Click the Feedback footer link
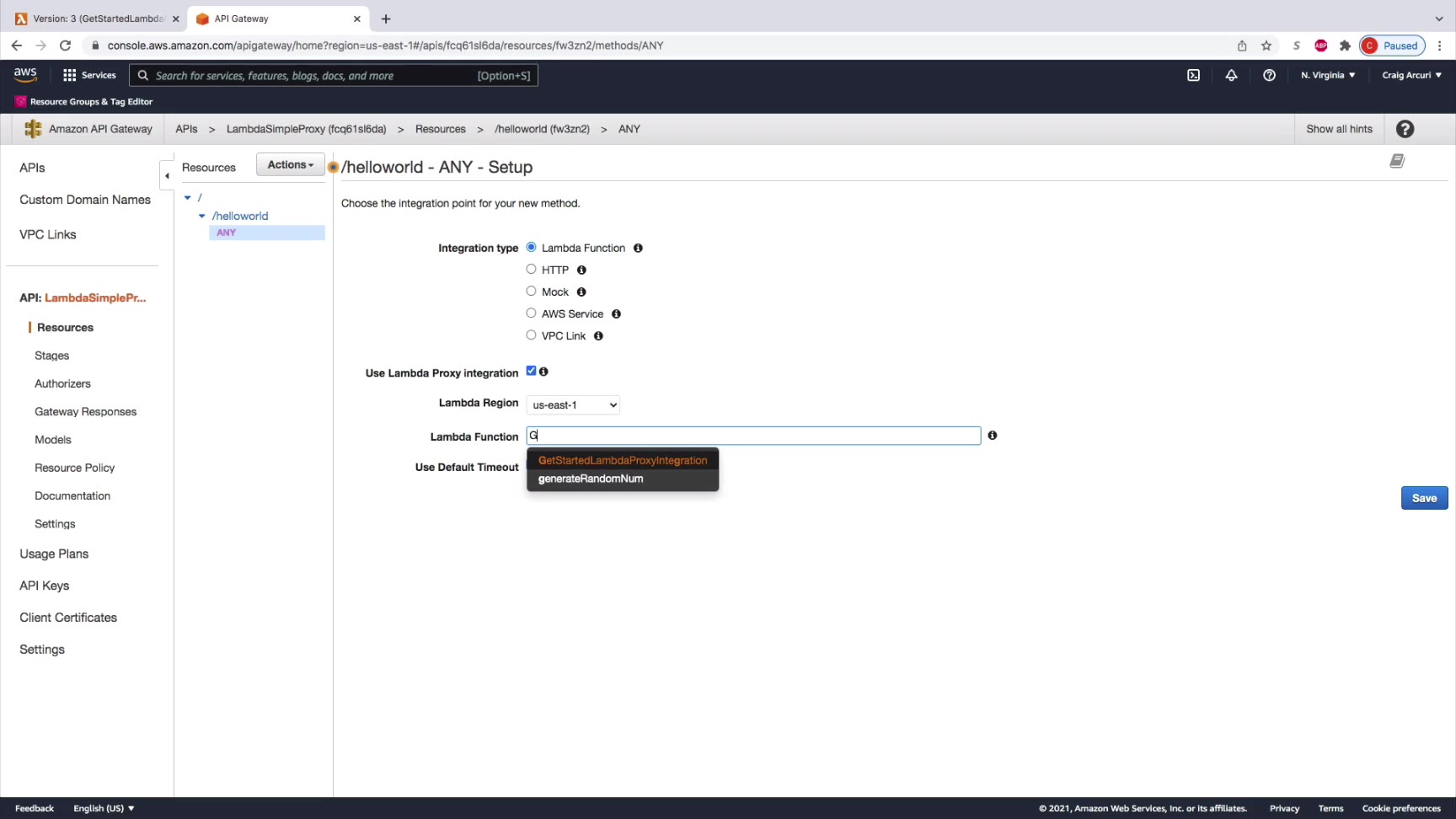Screen dimensions: 1456x819 [35, 808]
